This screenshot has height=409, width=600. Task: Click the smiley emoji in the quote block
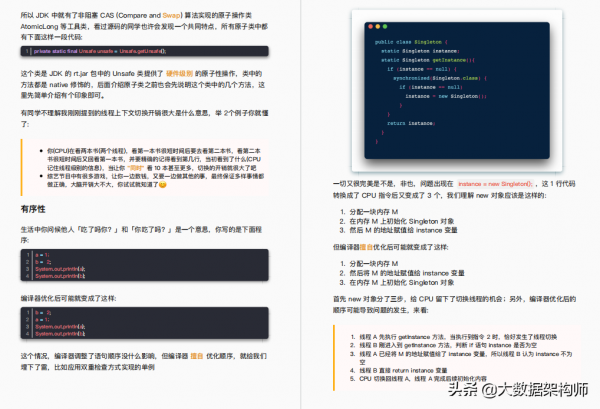[162, 185]
